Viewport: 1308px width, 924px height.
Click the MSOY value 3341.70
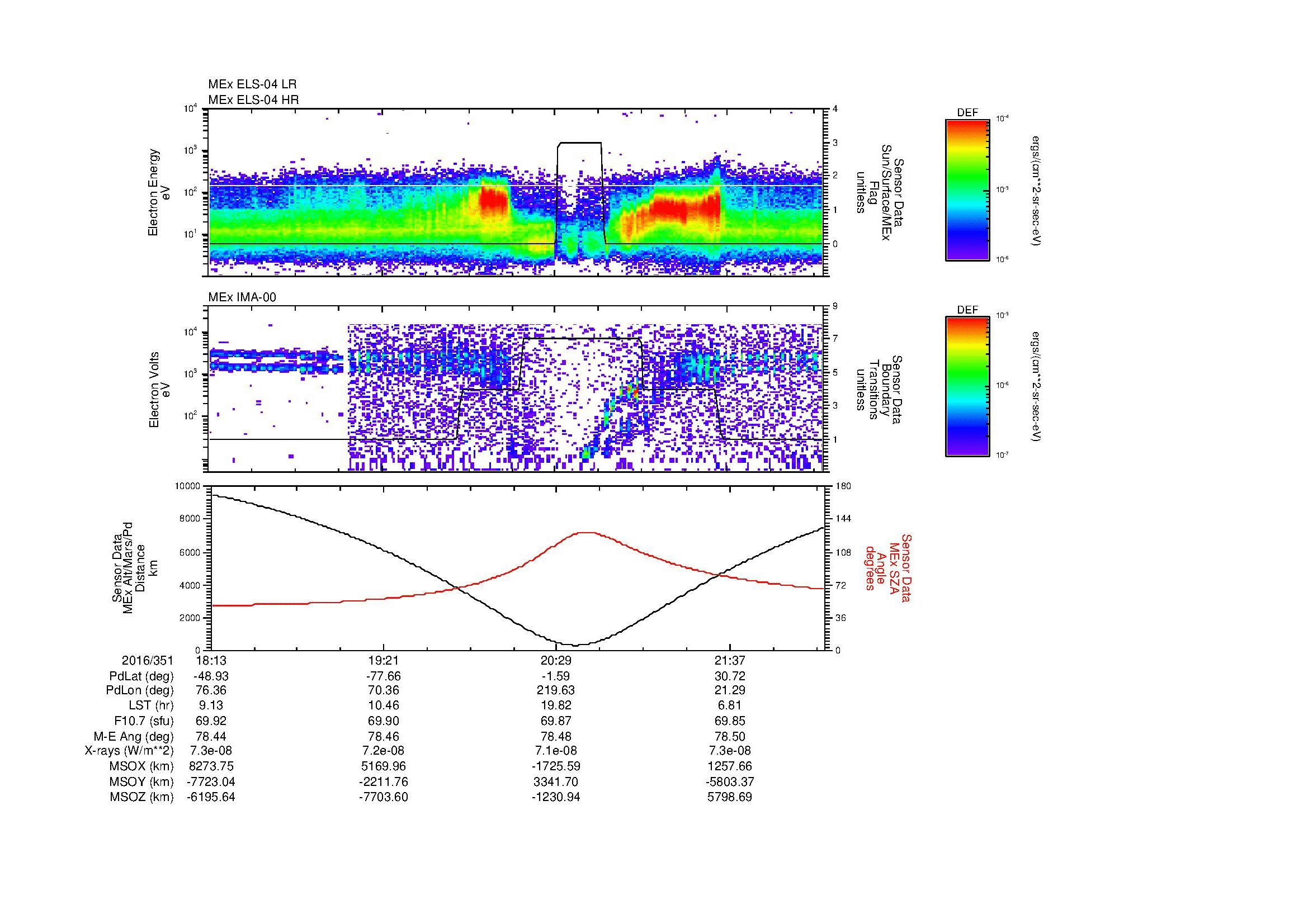(556, 781)
